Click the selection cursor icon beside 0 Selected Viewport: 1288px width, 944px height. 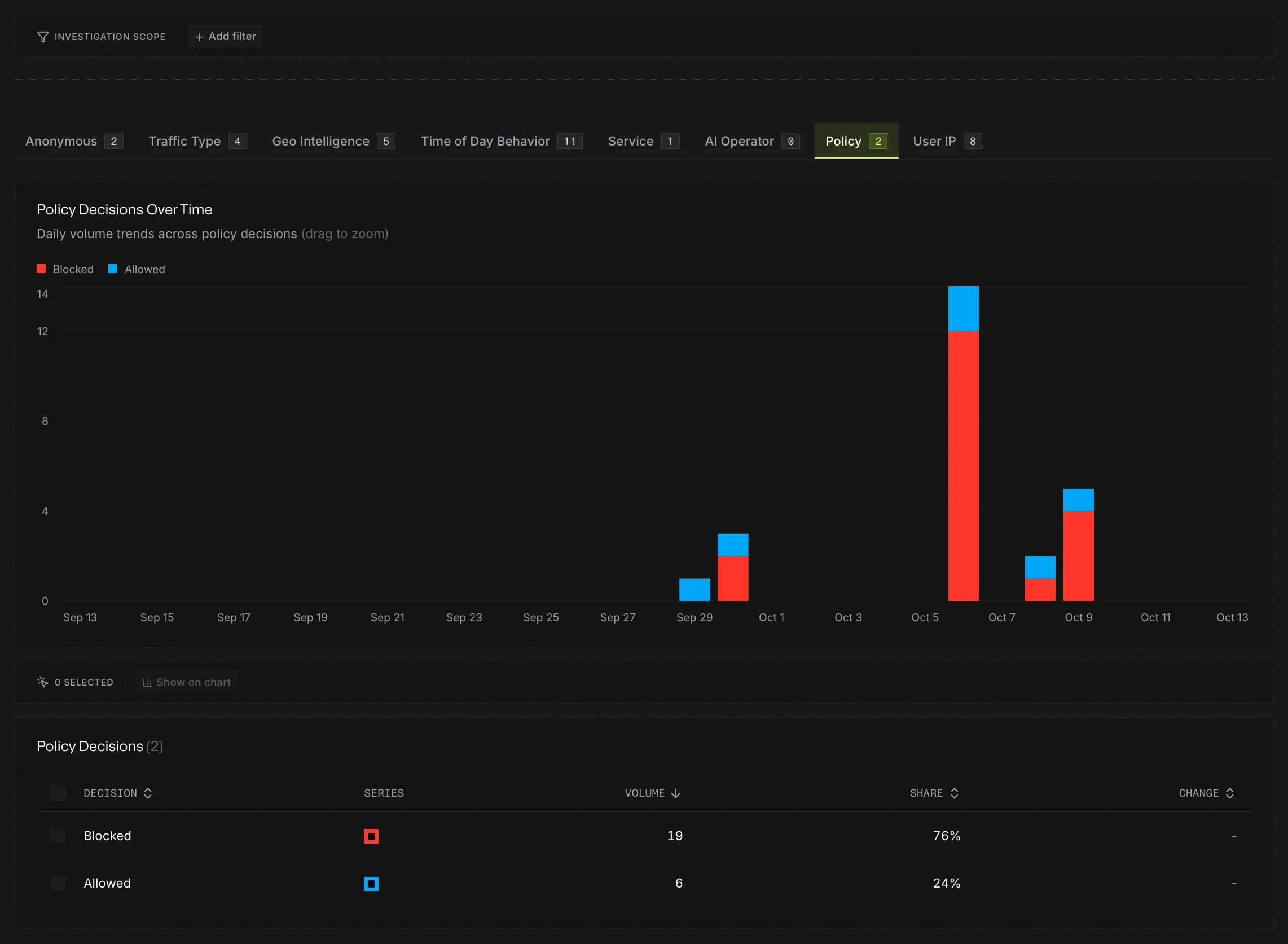coord(43,682)
